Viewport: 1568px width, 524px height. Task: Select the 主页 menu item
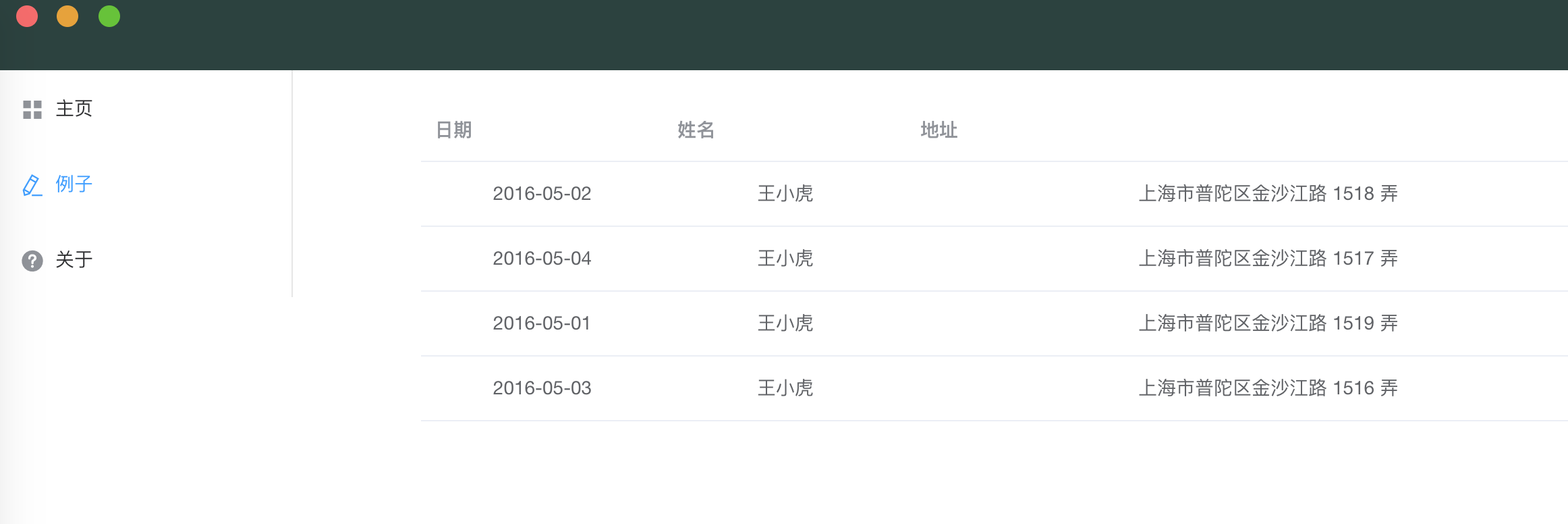[x=74, y=109]
